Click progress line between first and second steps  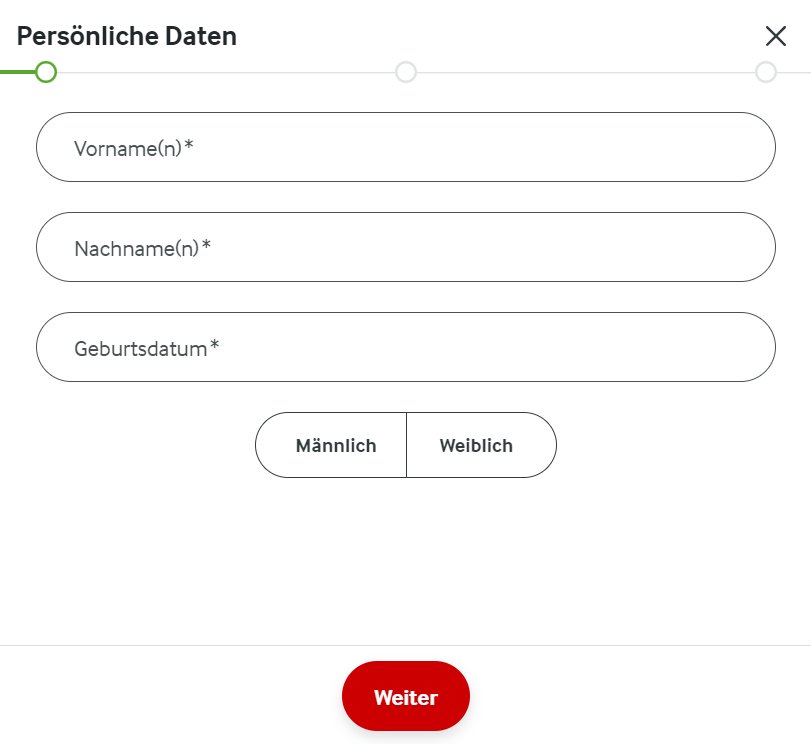(x=225, y=72)
